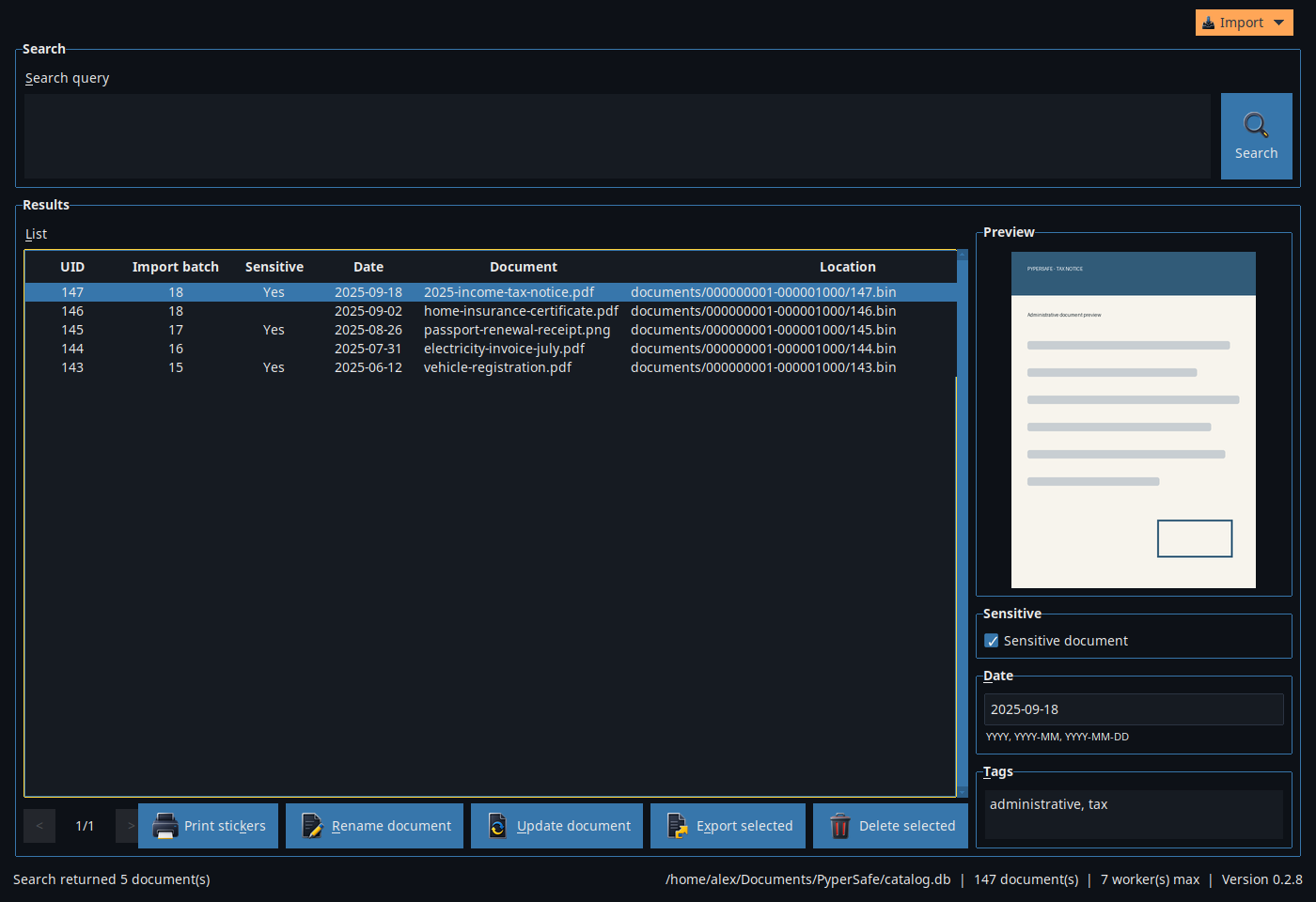The height and width of the screenshot is (902, 1316).
Task: Click the List tab label
Action: (36, 234)
